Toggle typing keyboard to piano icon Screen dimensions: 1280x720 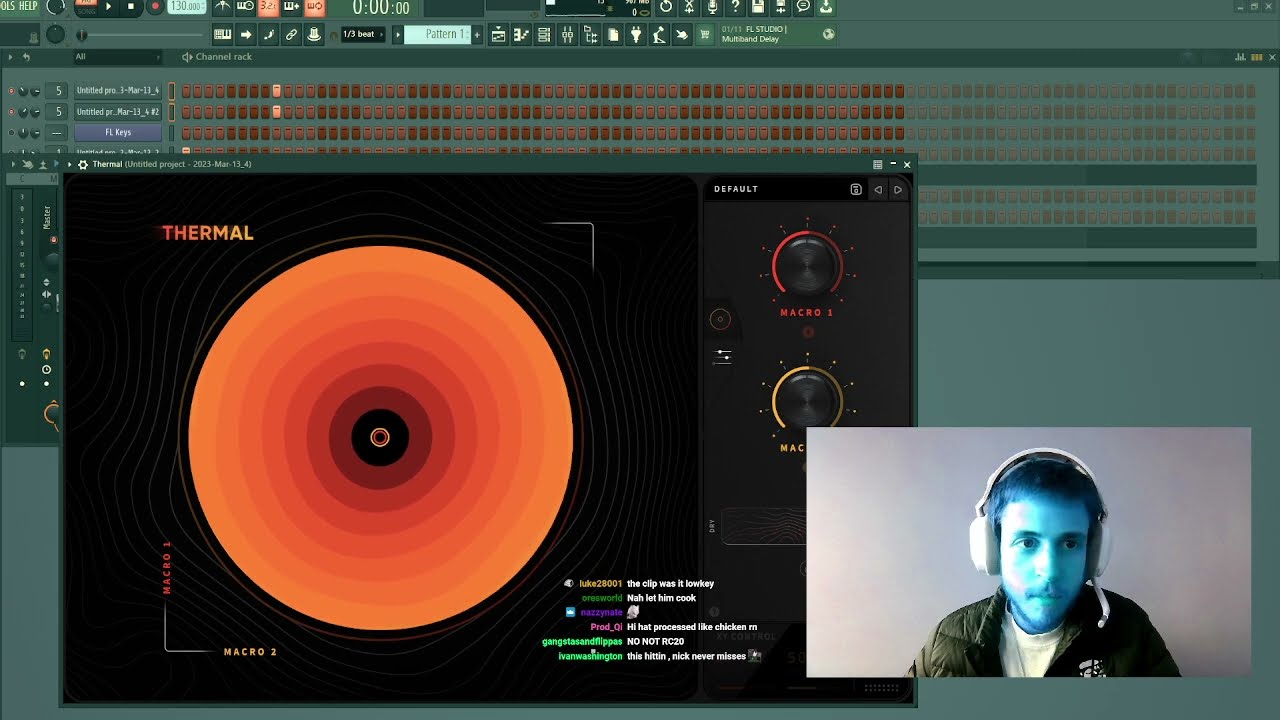click(x=222, y=34)
